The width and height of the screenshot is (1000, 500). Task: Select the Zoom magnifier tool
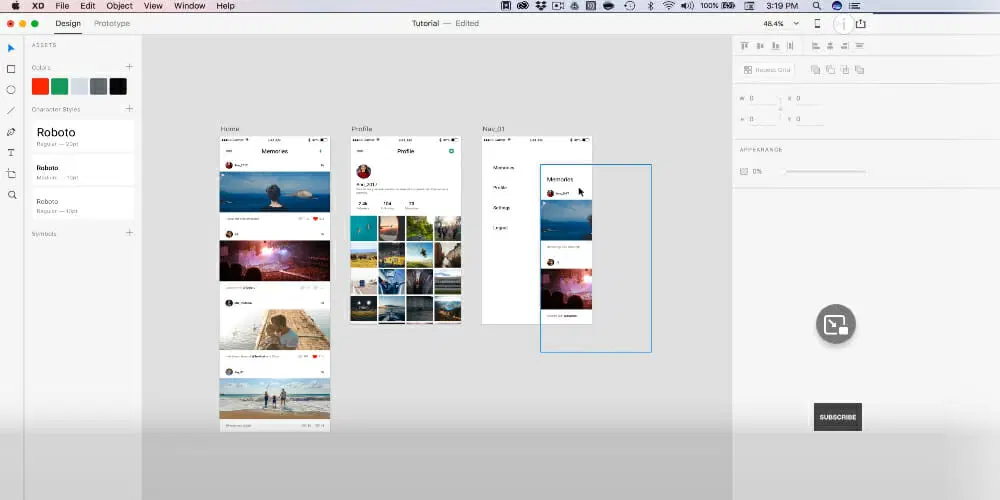[x=11, y=195]
